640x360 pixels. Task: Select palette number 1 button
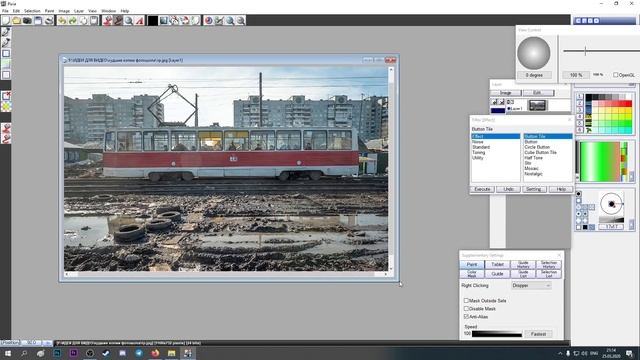(x=580, y=96)
